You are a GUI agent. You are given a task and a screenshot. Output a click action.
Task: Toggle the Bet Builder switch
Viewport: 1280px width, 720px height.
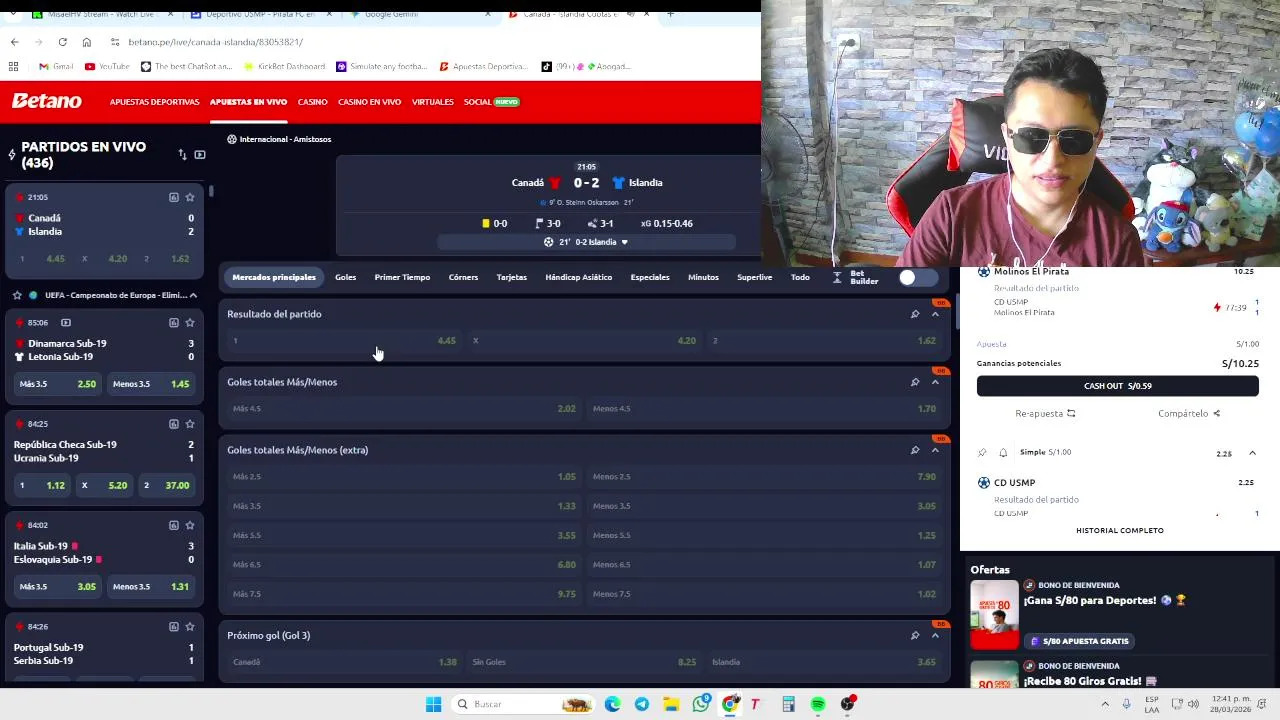[918, 278]
